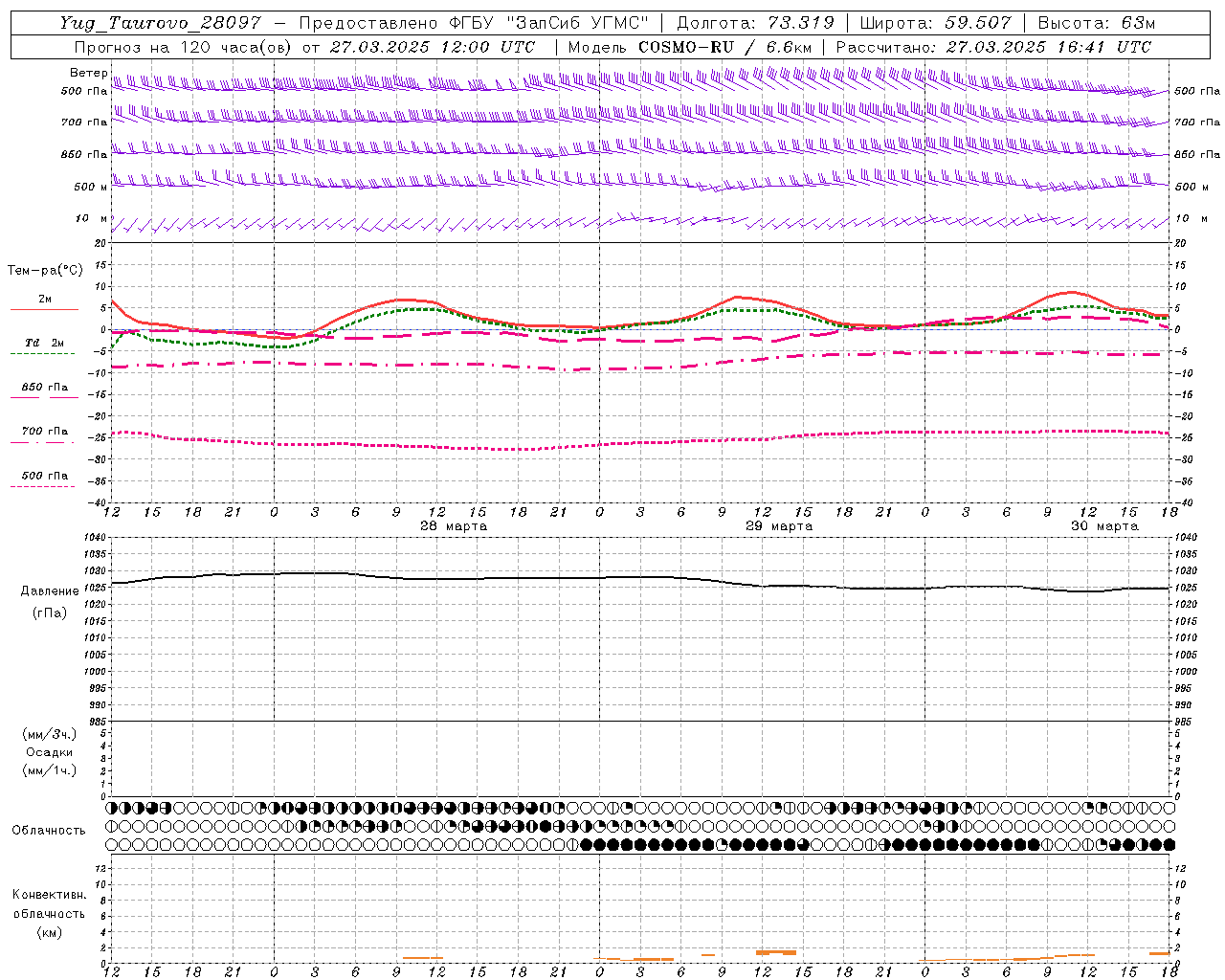
Task: Click the 1040 value on left pressure axis
Action: [x=95, y=538]
